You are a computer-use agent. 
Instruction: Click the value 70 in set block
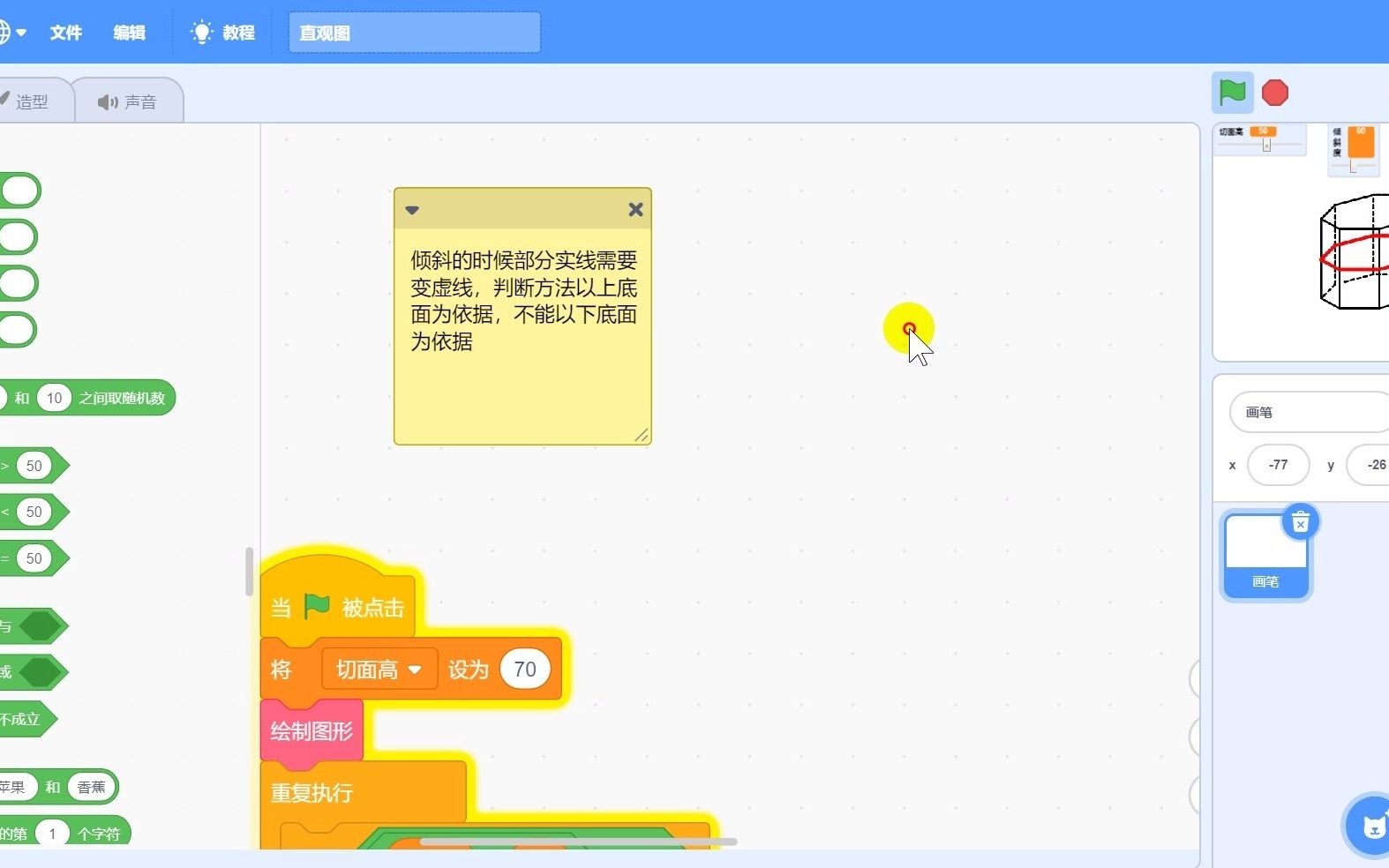525,670
